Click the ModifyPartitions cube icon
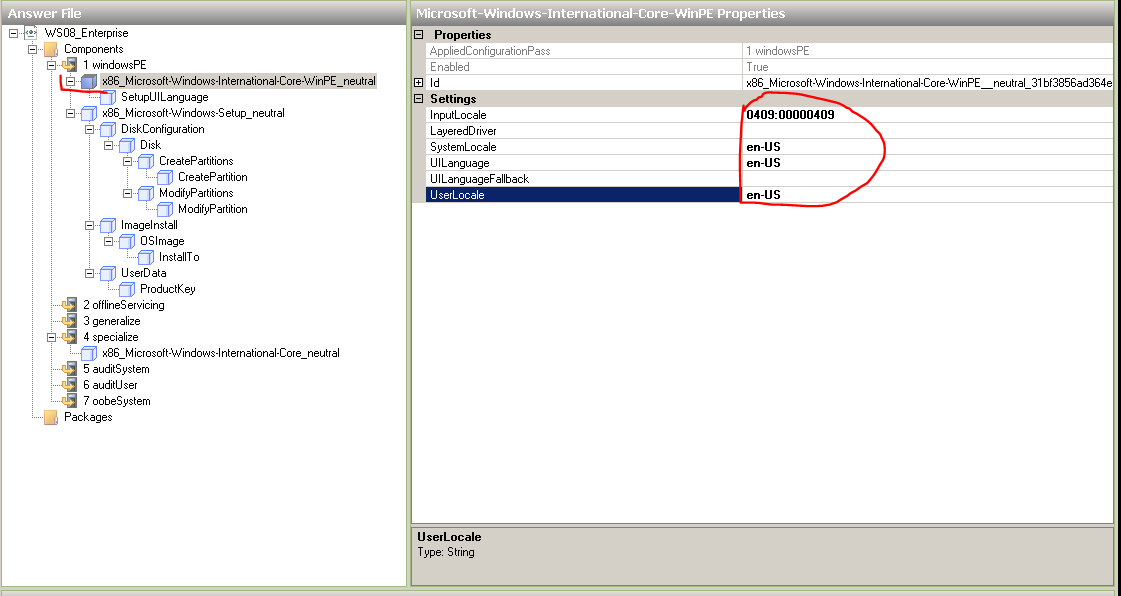 pos(146,193)
